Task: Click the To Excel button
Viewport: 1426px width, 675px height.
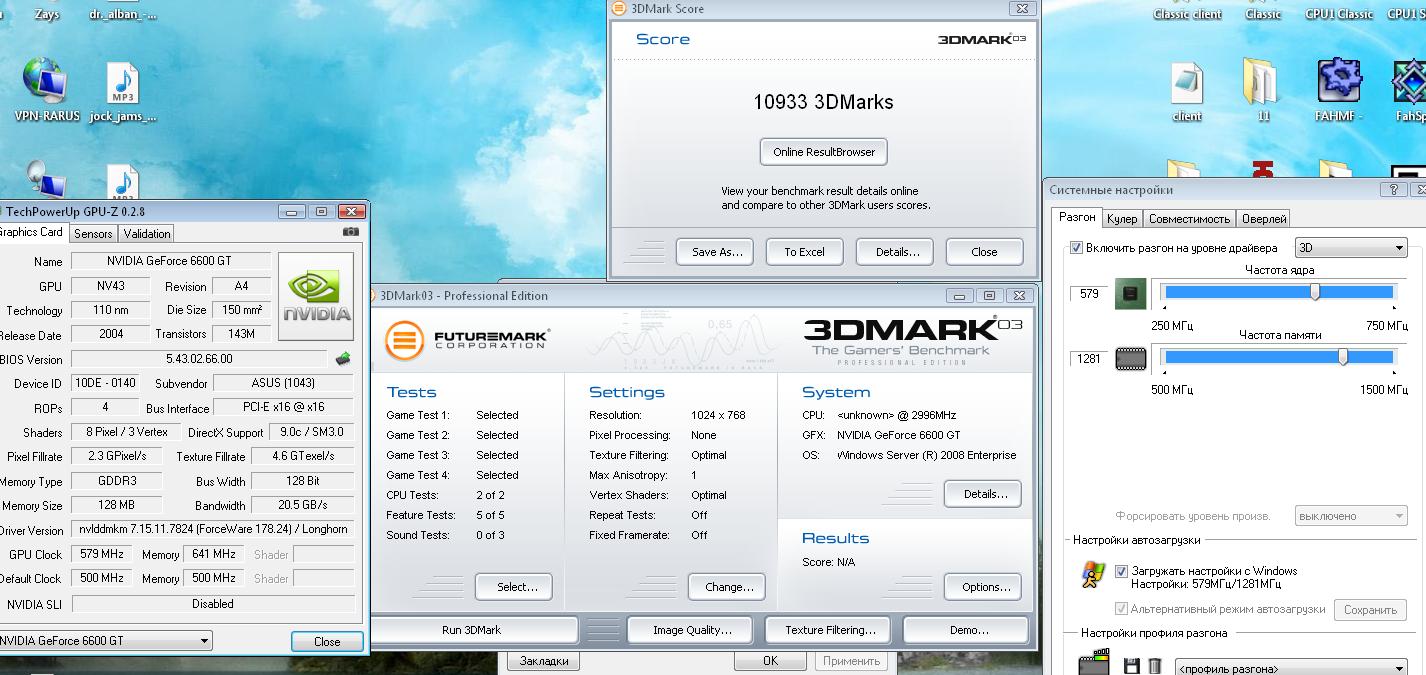Action: click(804, 252)
